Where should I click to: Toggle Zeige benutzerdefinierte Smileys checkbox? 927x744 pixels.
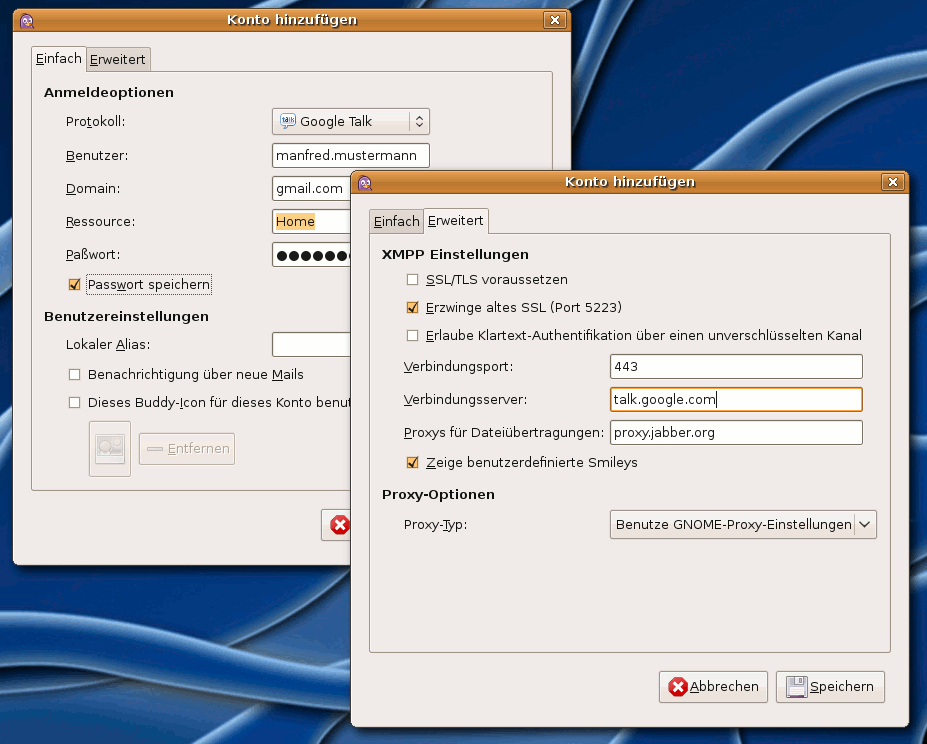coord(412,463)
